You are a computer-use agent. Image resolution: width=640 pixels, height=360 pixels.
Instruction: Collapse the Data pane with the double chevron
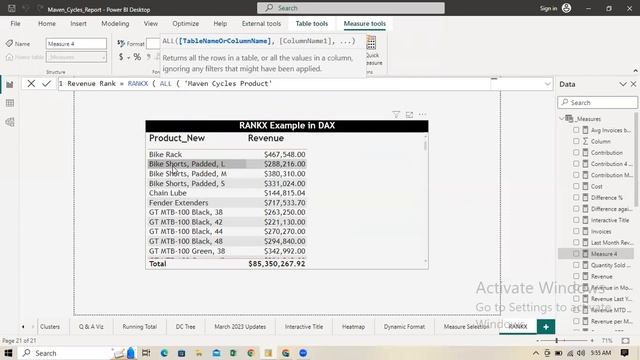point(623,84)
